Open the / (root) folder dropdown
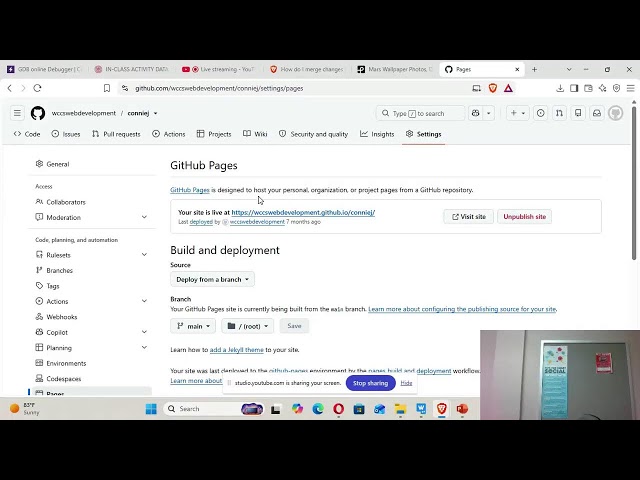The width and height of the screenshot is (640, 480). tap(248, 326)
